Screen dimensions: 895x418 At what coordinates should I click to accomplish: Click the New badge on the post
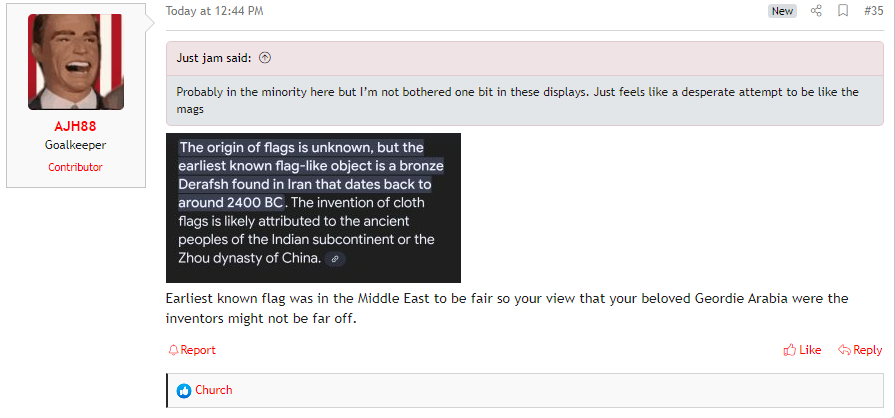coord(782,11)
